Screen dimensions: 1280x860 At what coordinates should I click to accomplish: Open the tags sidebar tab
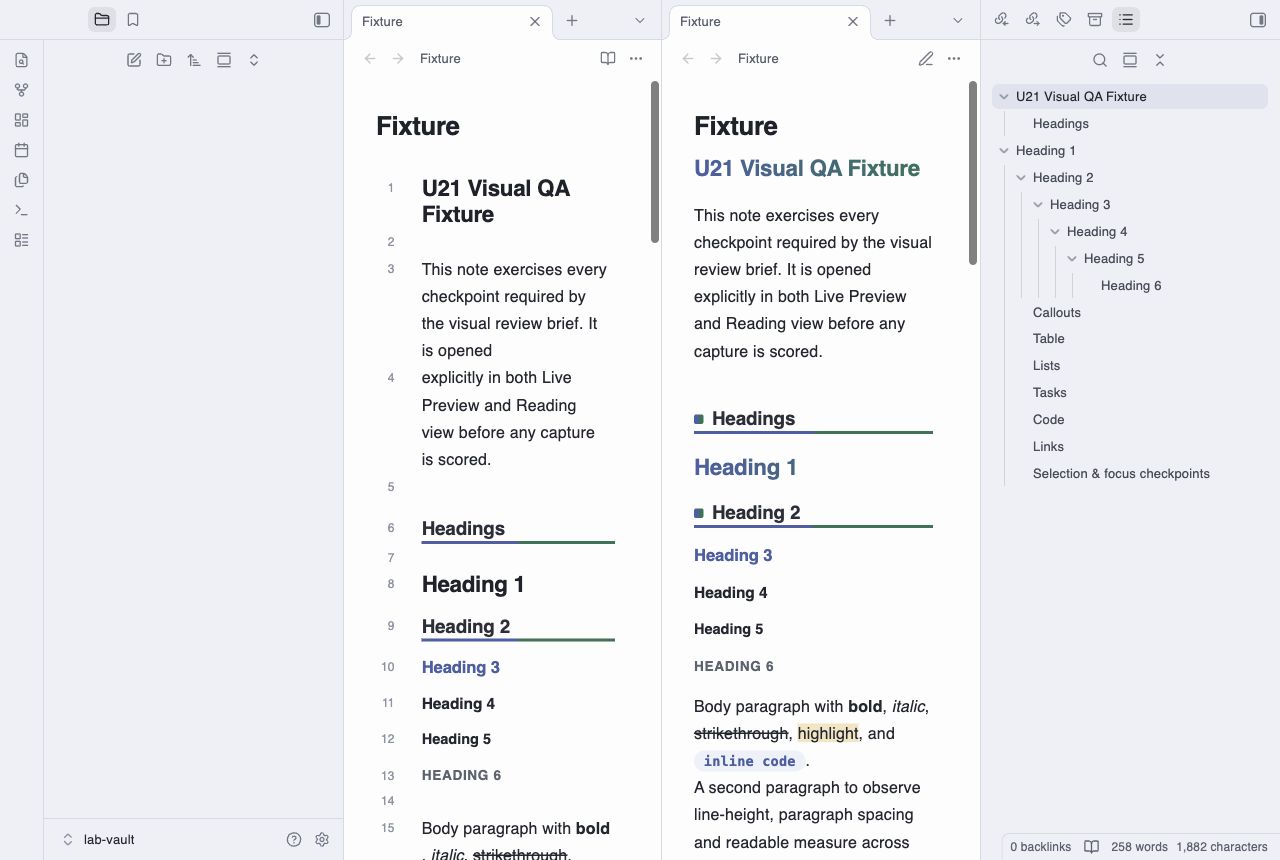click(x=1064, y=20)
